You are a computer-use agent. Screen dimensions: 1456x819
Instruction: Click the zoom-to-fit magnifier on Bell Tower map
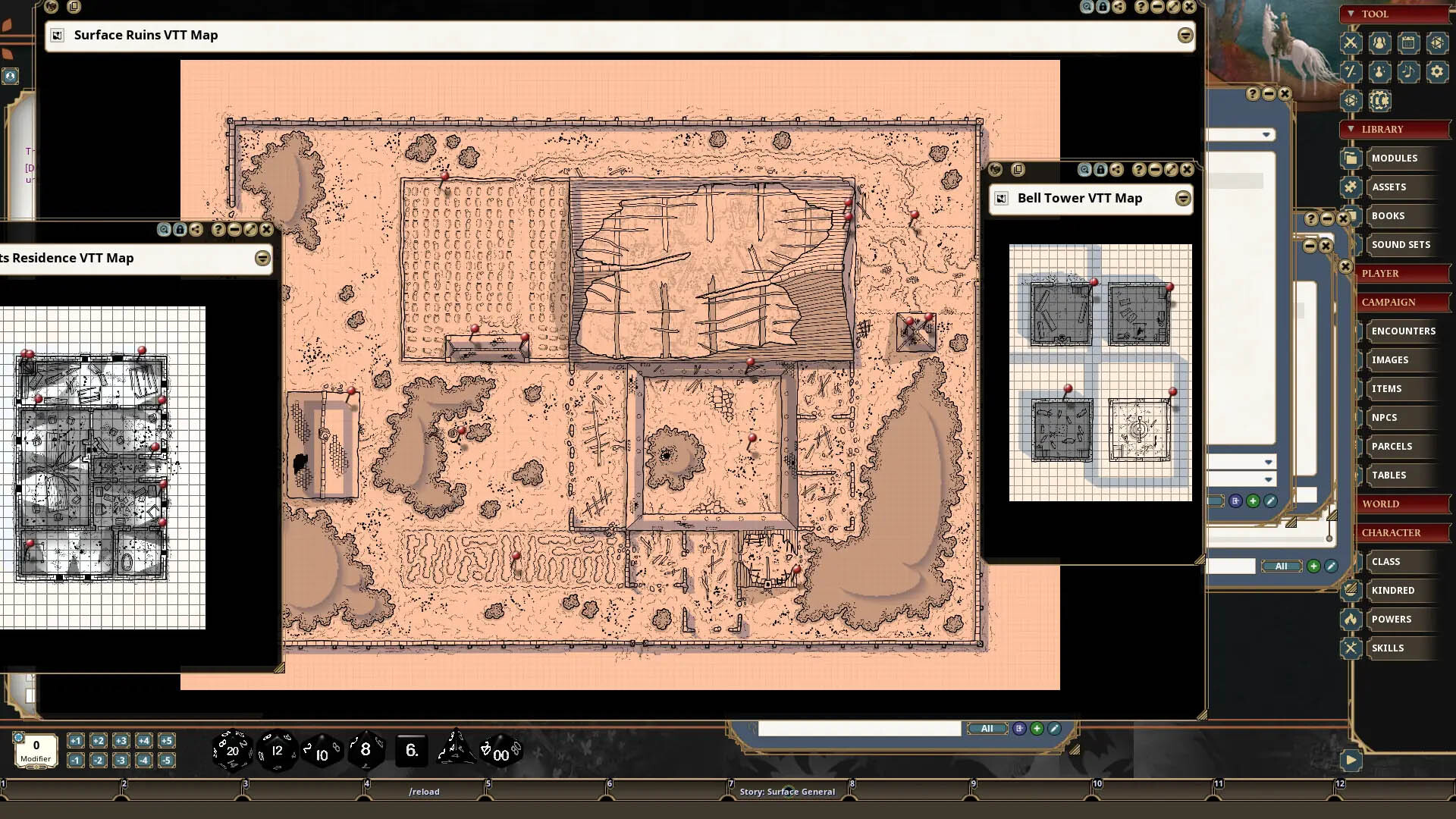(x=1086, y=170)
